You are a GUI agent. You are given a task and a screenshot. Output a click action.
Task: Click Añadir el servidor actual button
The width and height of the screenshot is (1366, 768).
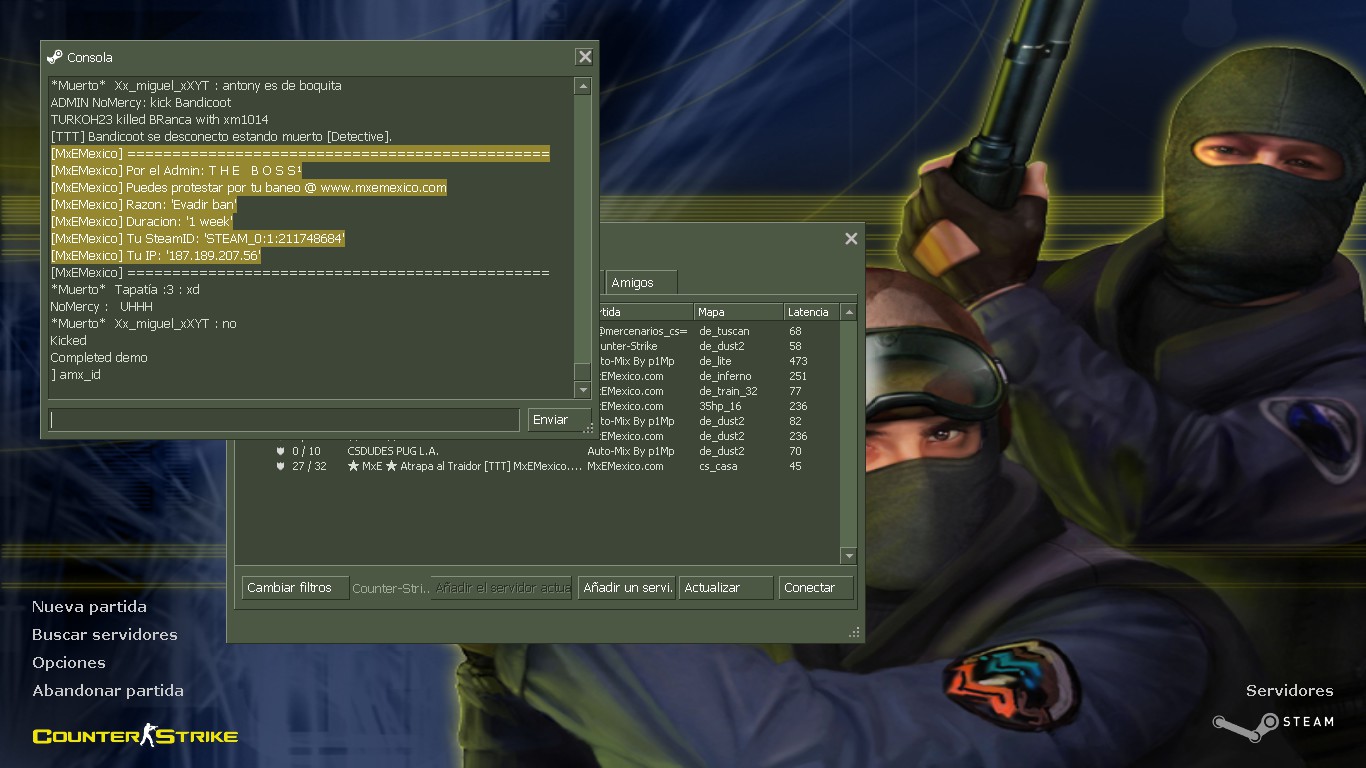point(501,588)
